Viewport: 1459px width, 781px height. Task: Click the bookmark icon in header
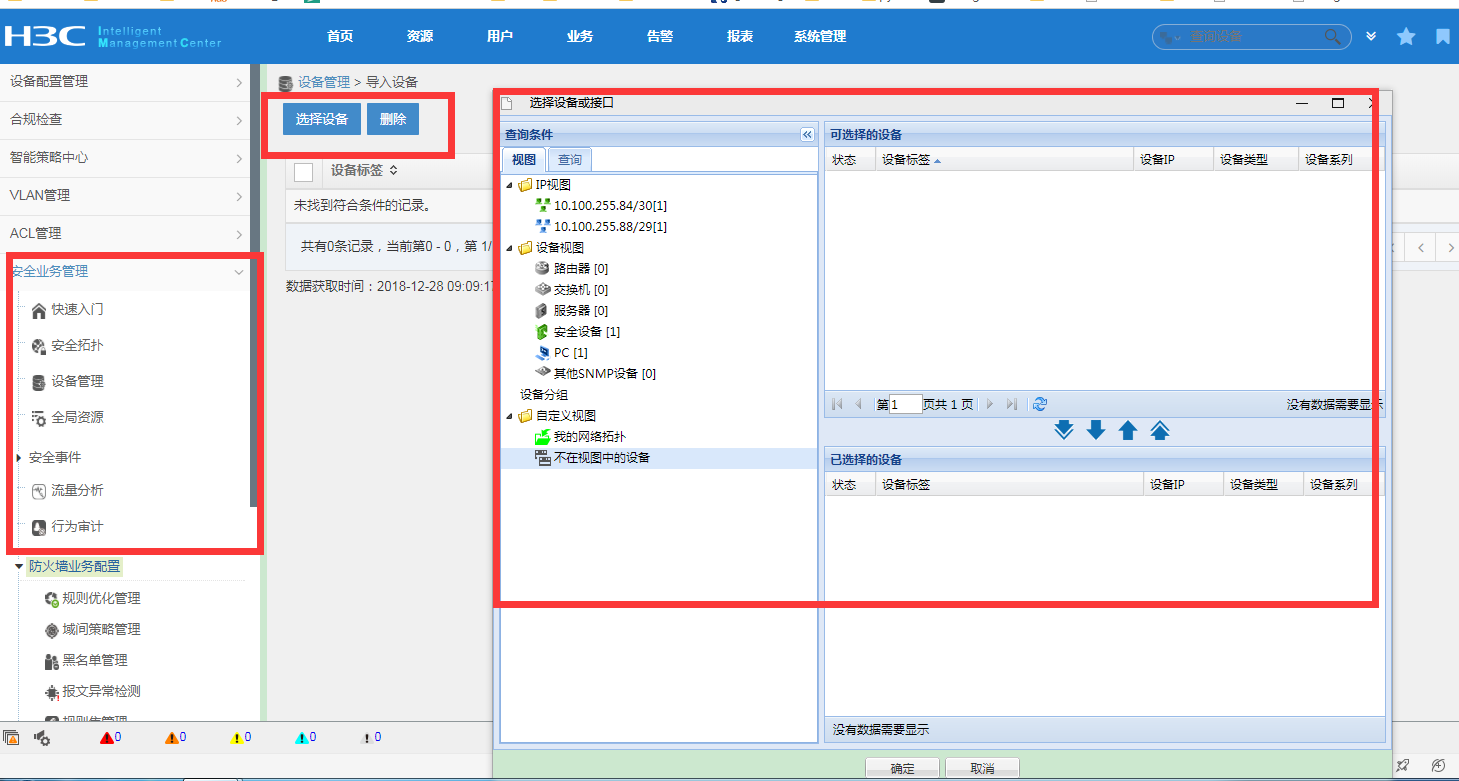coord(1443,36)
